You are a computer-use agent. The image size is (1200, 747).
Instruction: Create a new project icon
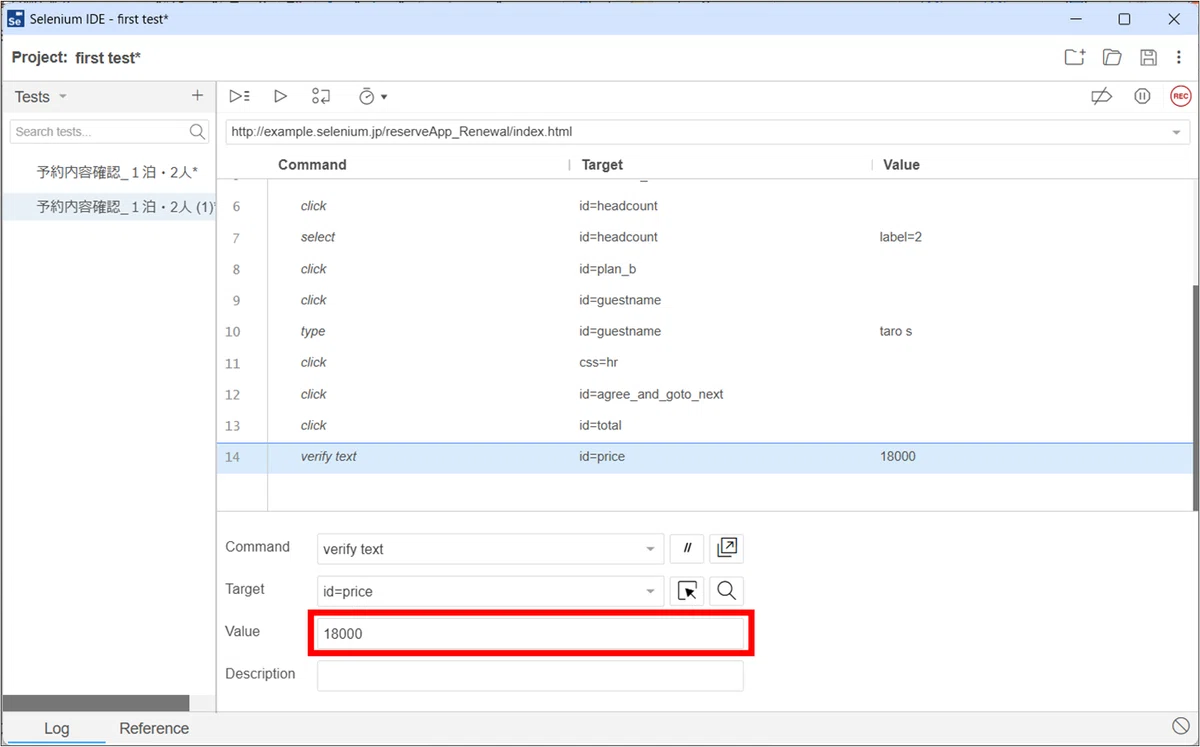(1075, 57)
